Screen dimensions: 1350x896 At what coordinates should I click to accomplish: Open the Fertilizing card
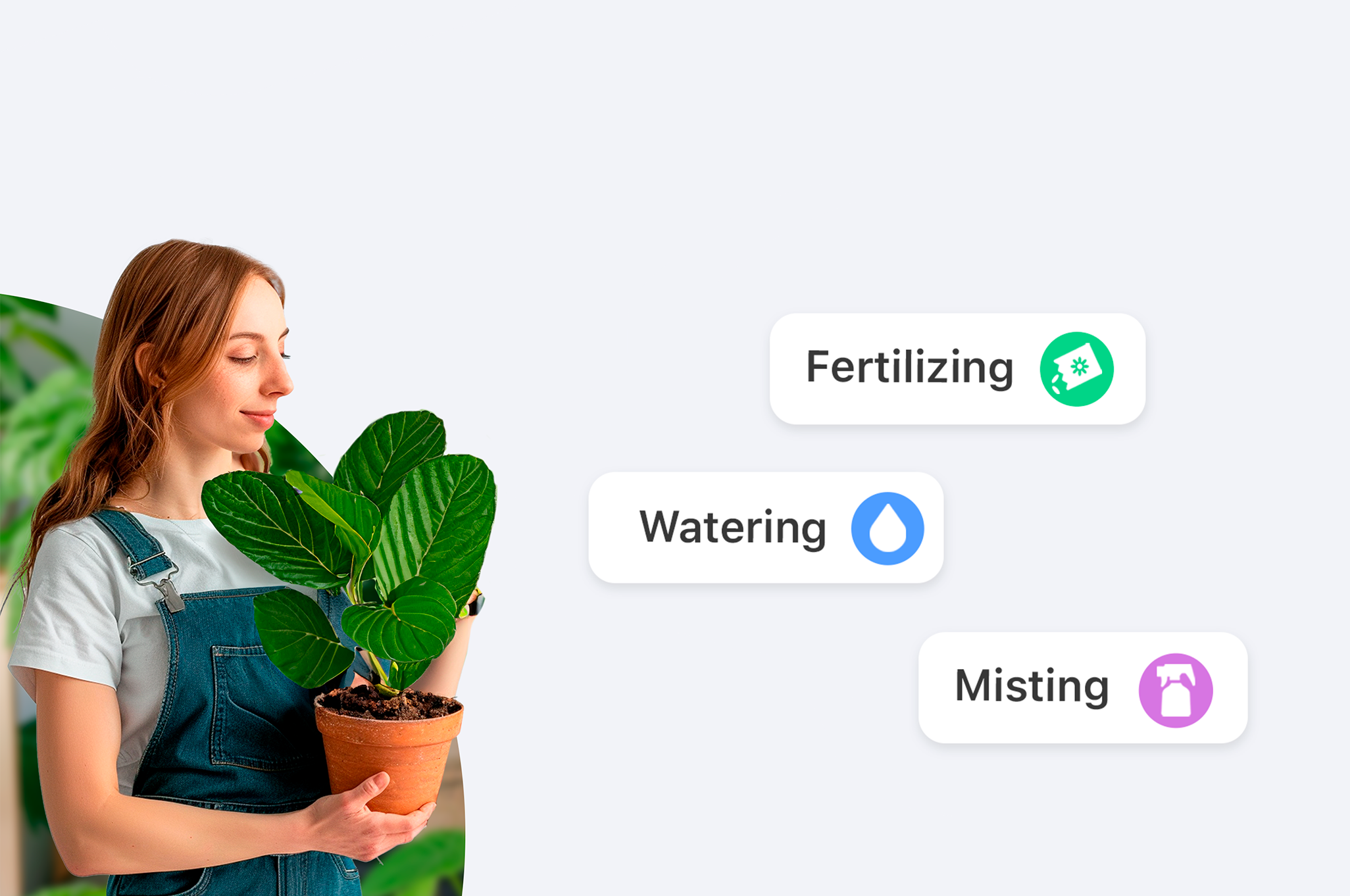957,369
